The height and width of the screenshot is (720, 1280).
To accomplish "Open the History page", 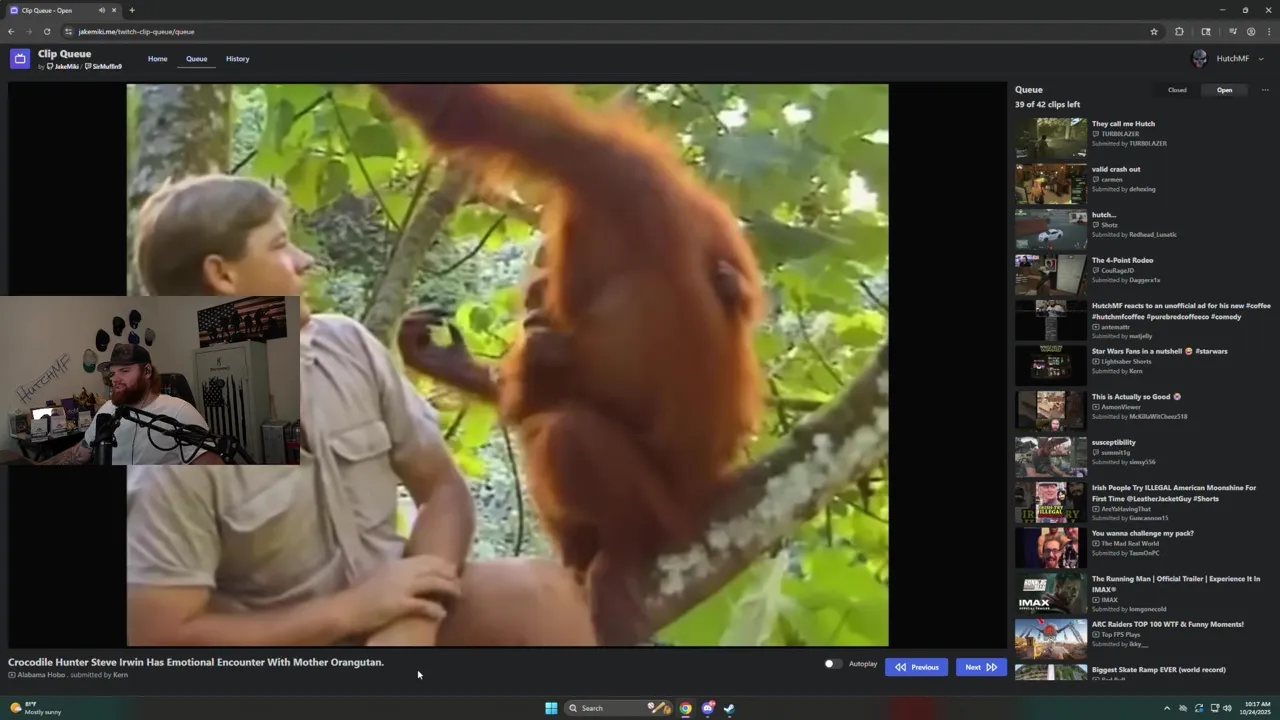I will coord(237,59).
